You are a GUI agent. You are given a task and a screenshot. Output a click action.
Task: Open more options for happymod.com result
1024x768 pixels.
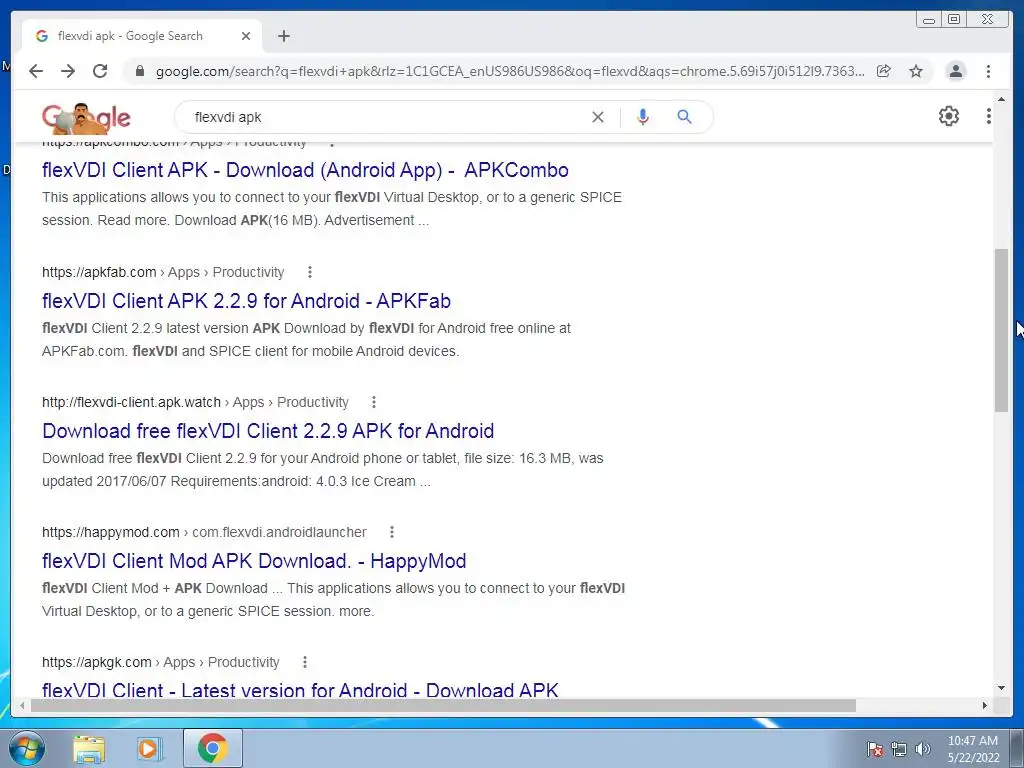pyautogui.click(x=392, y=532)
